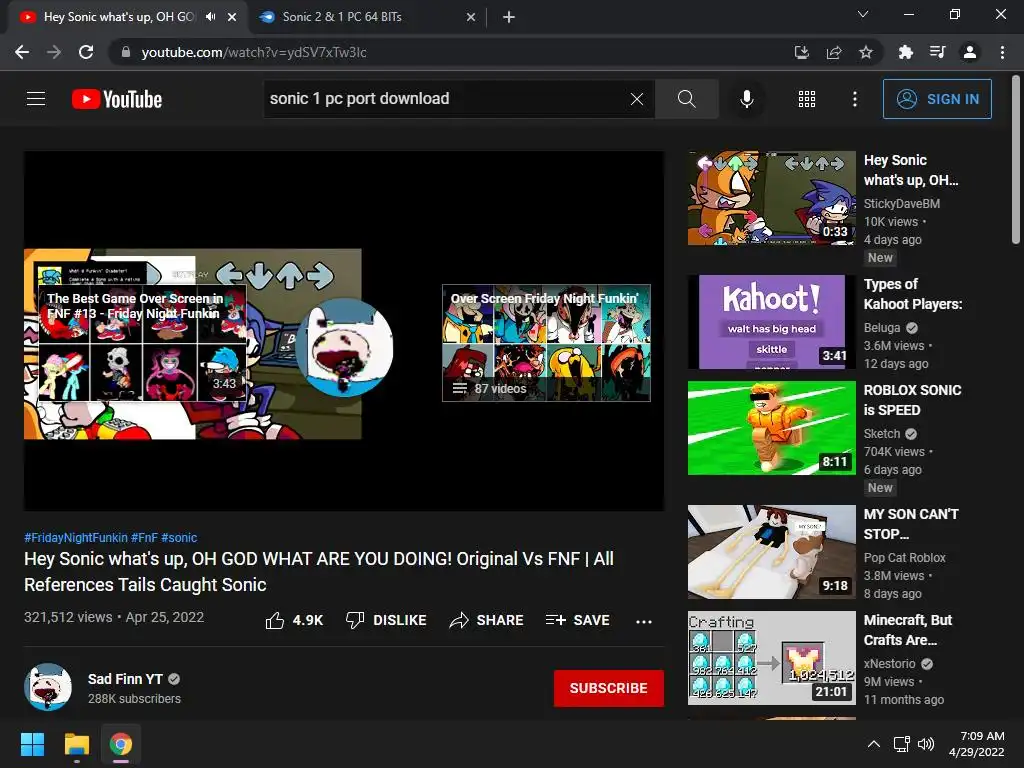1024x768 pixels.
Task: Open File Explorer from taskbar
Action: point(76,744)
